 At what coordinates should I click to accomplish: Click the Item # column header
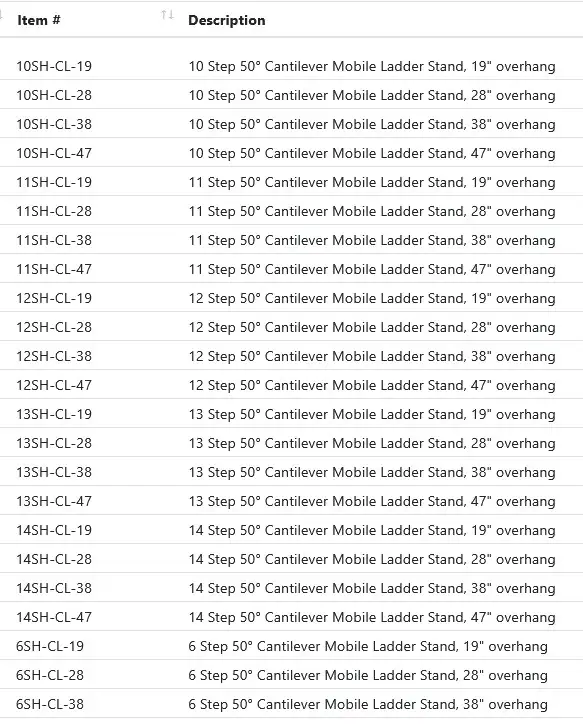(x=39, y=20)
